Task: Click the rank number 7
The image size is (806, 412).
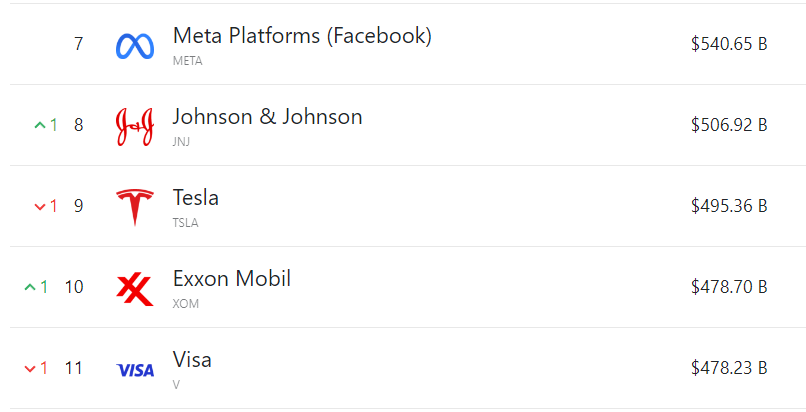Action: click(x=79, y=44)
